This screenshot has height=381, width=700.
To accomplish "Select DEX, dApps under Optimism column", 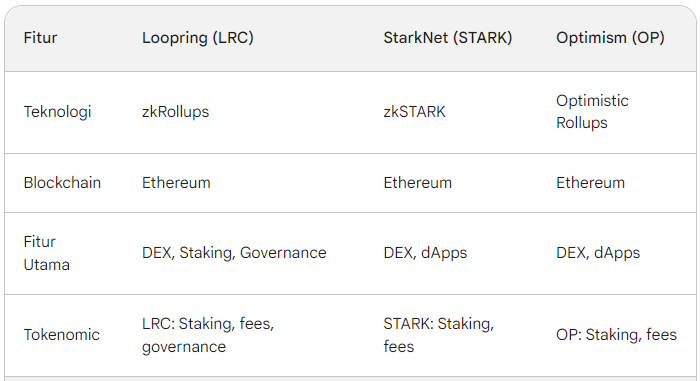I will [x=598, y=253].
